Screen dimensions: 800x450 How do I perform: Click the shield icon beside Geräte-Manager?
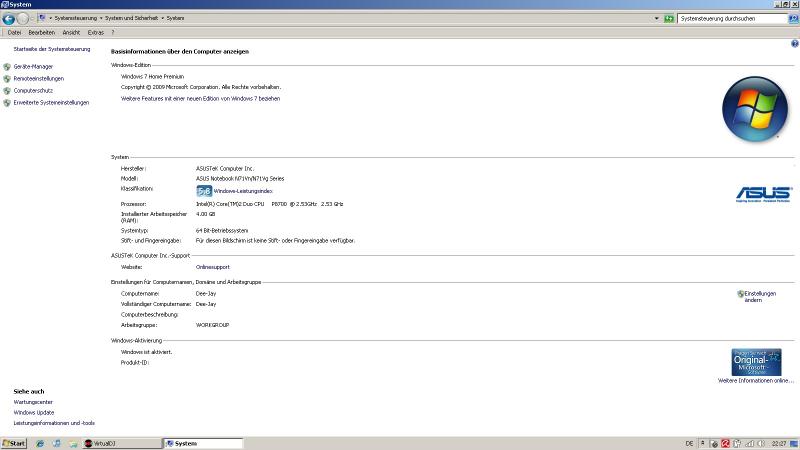pos(7,67)
